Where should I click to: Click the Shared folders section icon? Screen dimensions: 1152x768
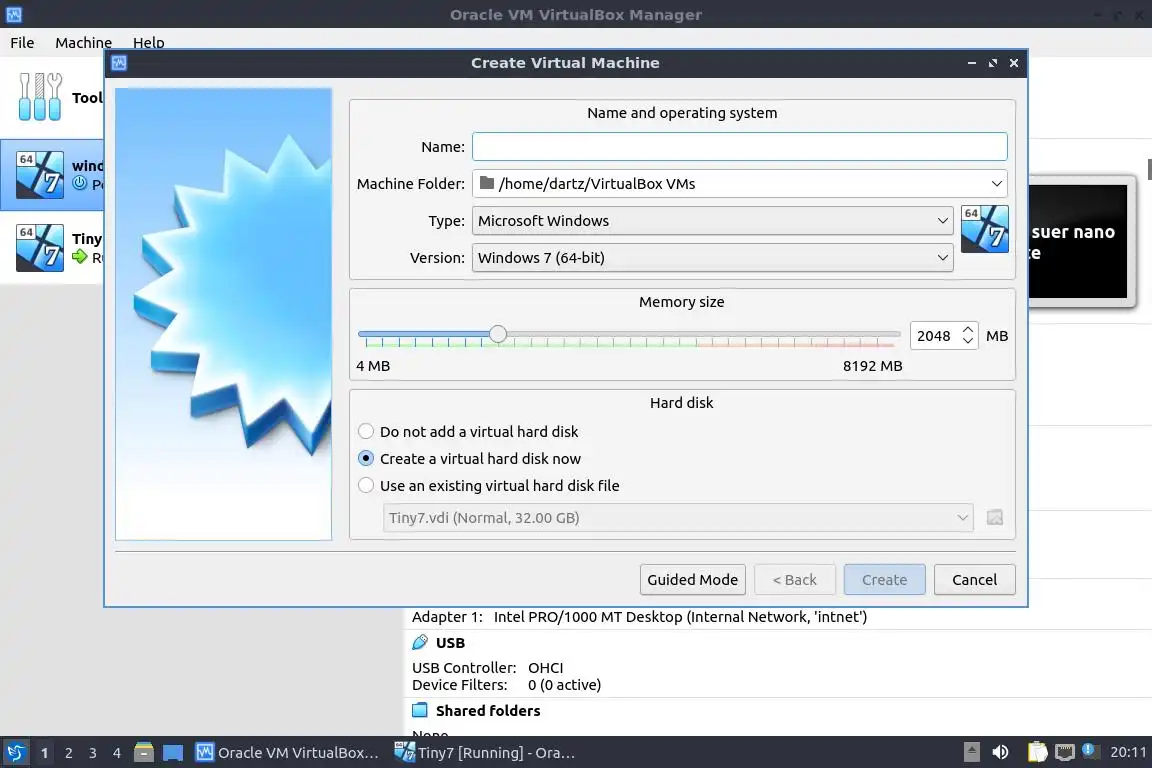point(420,710)
